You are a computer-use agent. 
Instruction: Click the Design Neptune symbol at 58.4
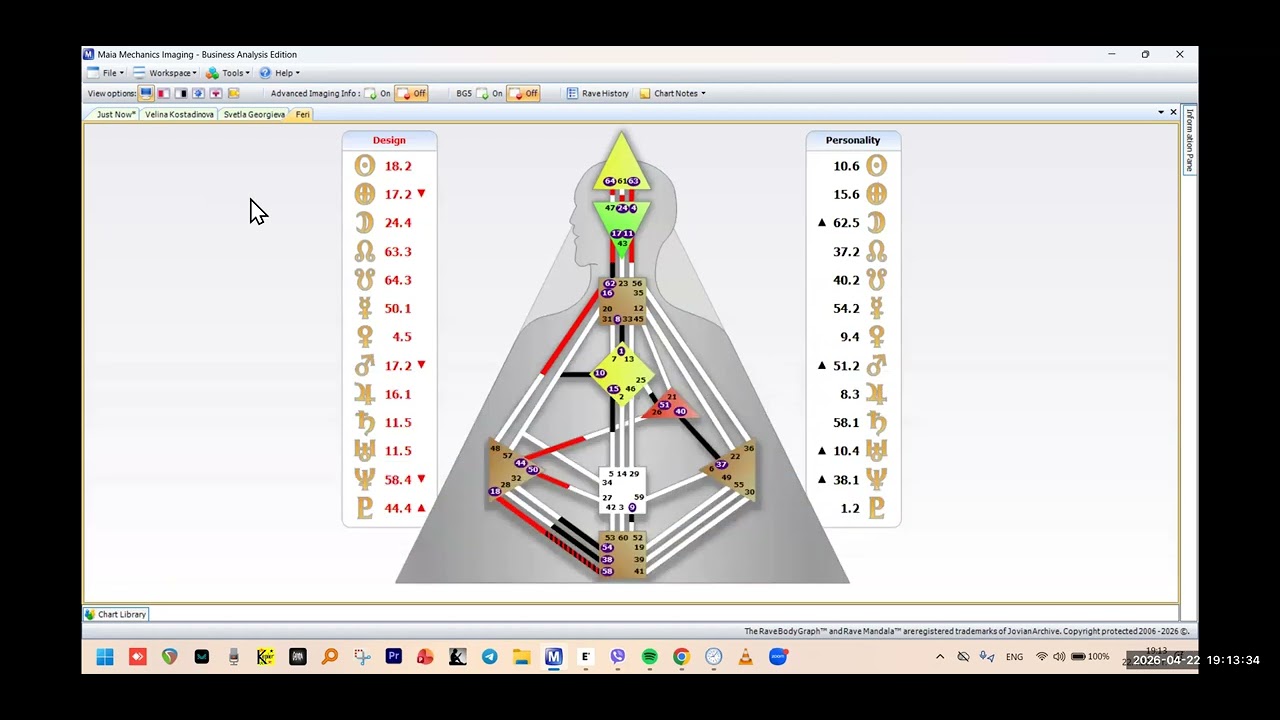click(x=365, y=479)
